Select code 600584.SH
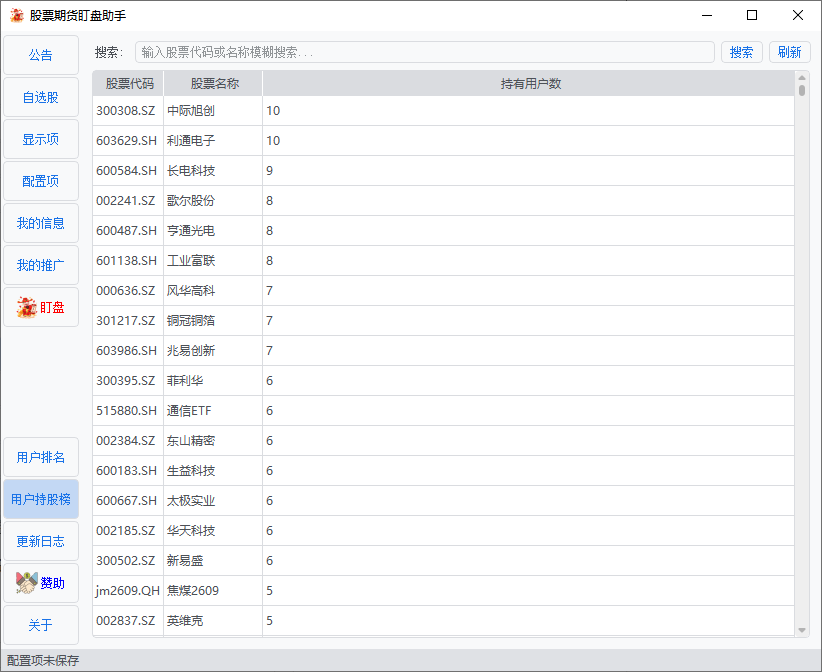This screenshot has height=672, width=822. [x=126, y=170]
